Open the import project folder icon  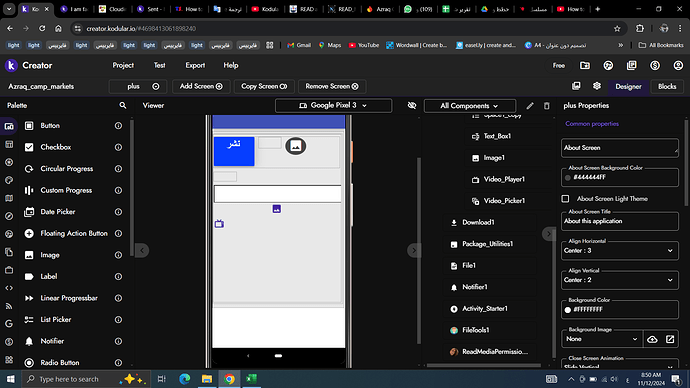(x=585, y=66)
